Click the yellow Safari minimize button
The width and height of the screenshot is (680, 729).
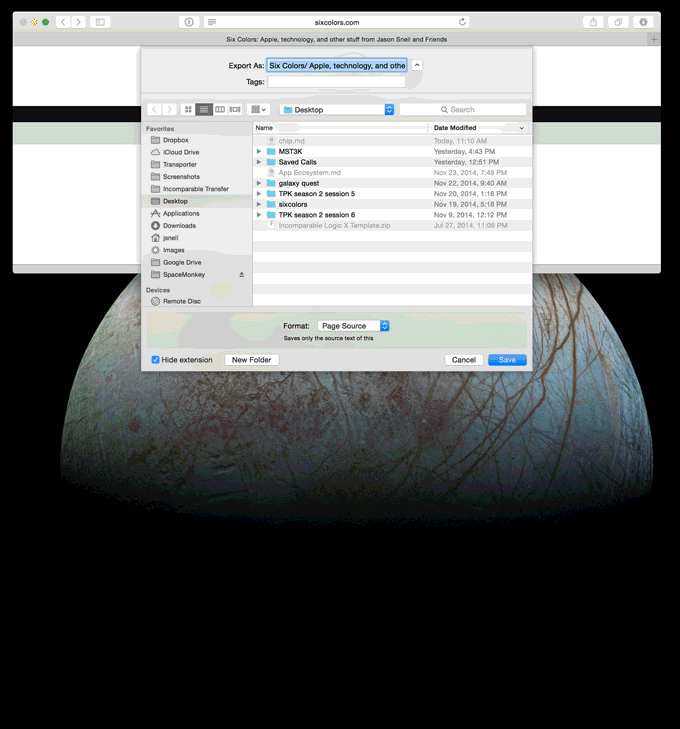pos(34,22)
